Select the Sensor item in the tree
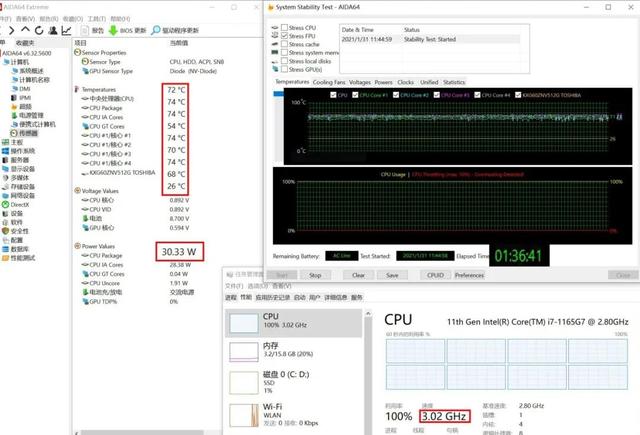 [x=26, y=133]
